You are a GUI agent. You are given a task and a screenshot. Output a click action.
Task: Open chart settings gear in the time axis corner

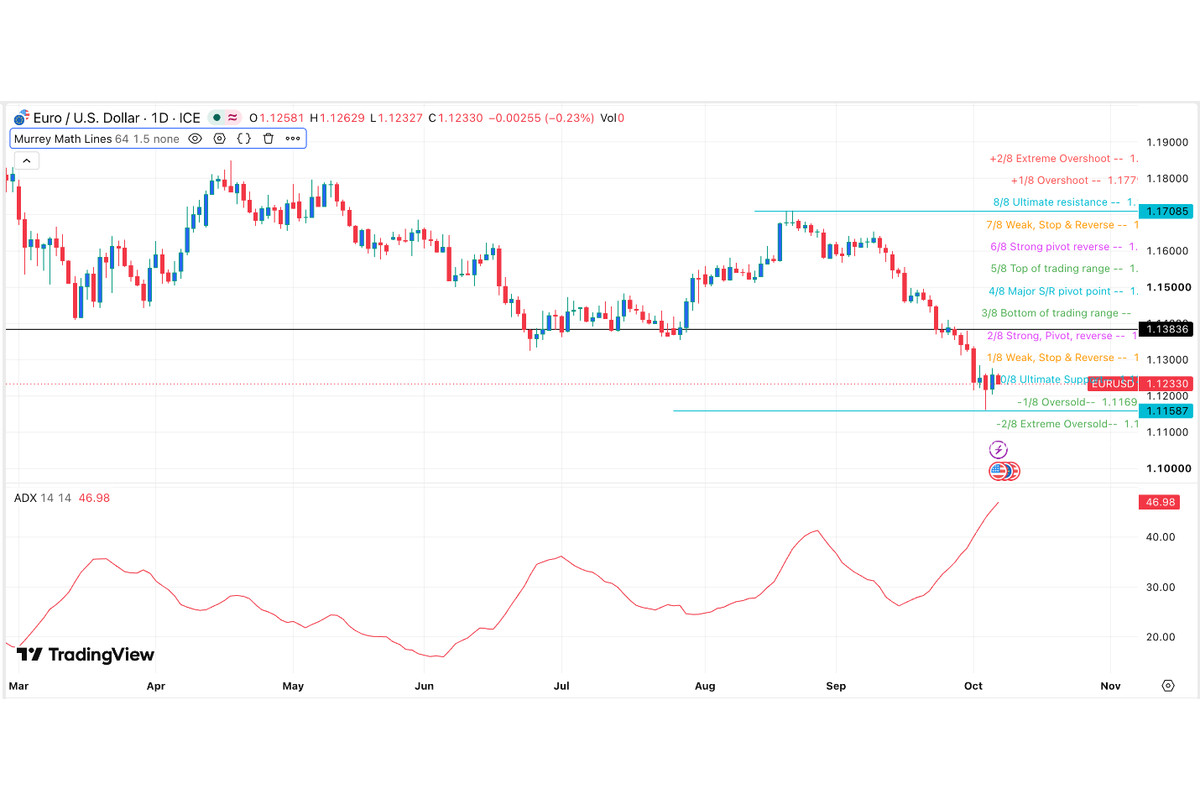pyautogui.click(x=1168, y=686)
